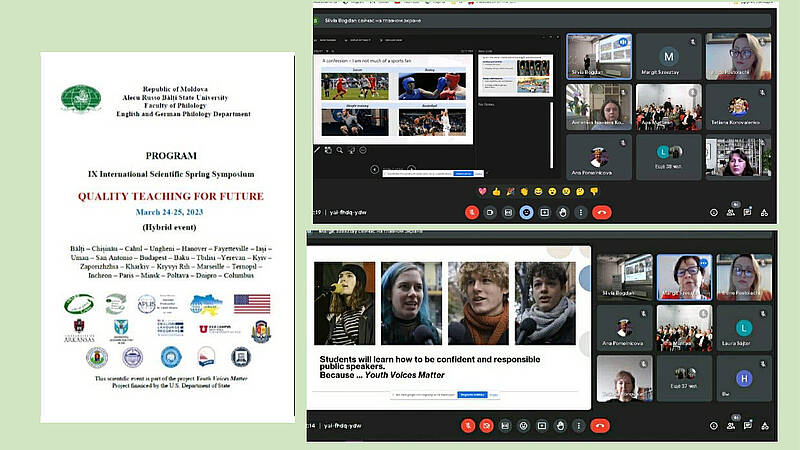Click Silvia Bogdan's video tile in top meeting
The height and width of the screenshot is (450, 800).
[597, 57]
